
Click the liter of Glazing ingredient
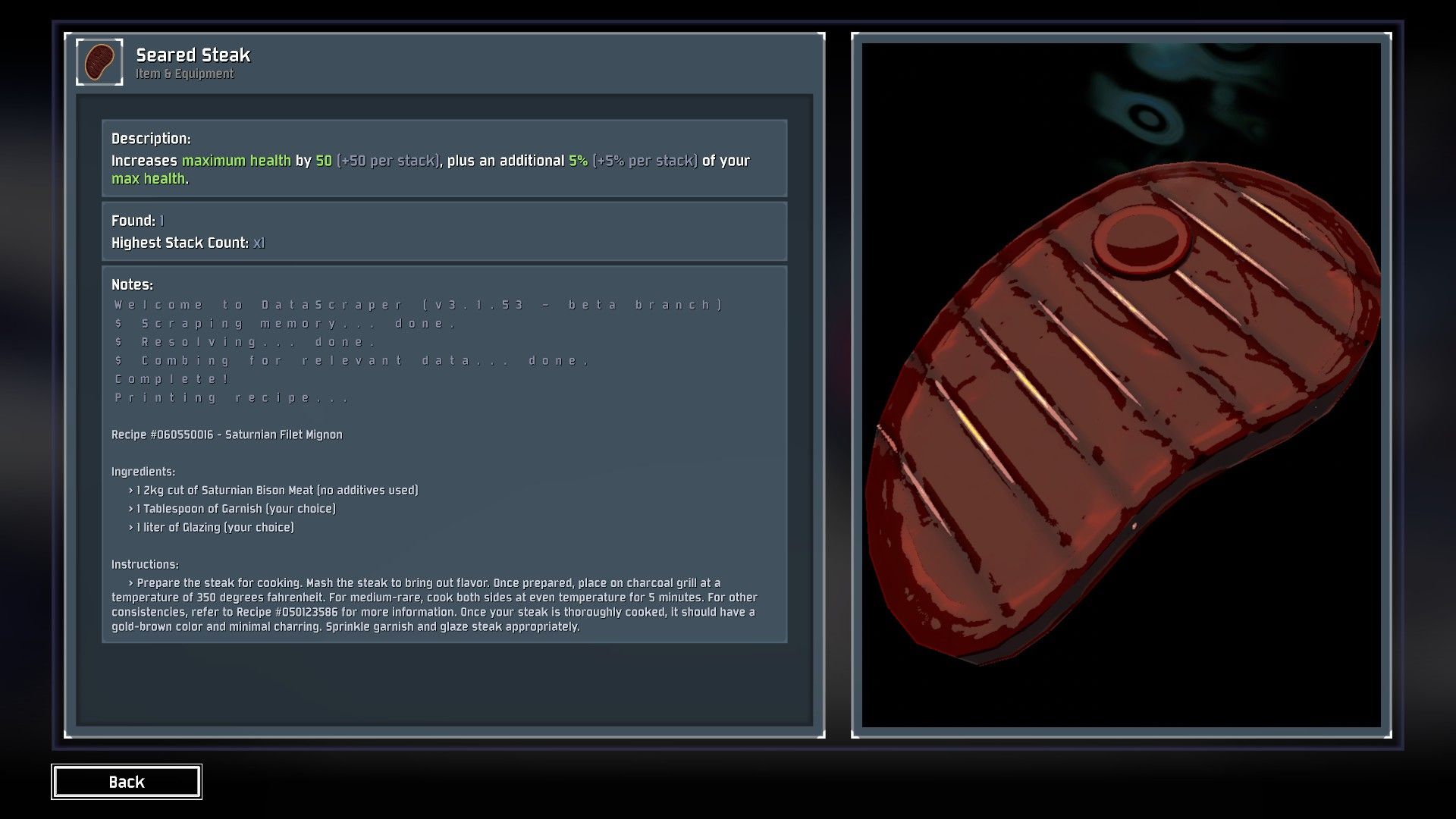coord(215,528)
